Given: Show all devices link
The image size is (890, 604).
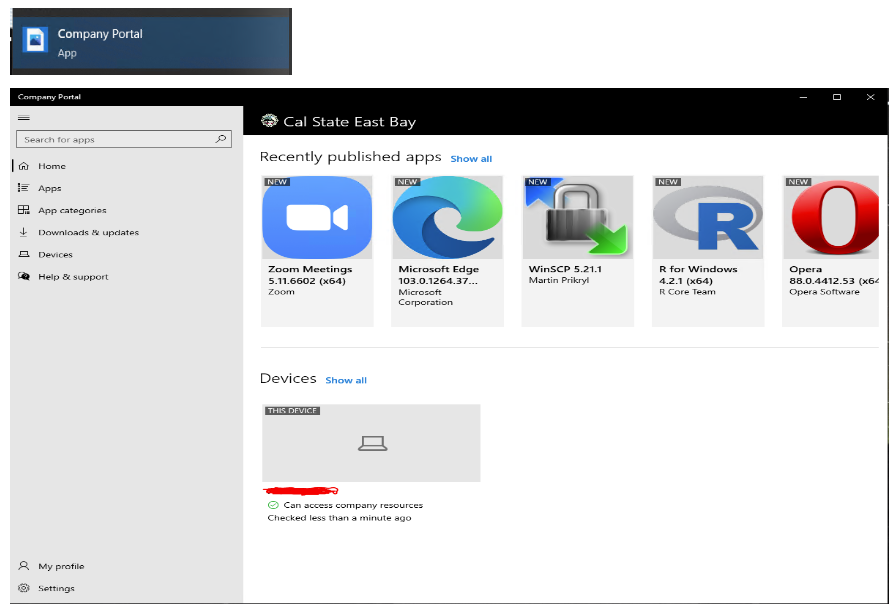Looking at the screenshot, I should pyautogui.click(x=346, y=380).
